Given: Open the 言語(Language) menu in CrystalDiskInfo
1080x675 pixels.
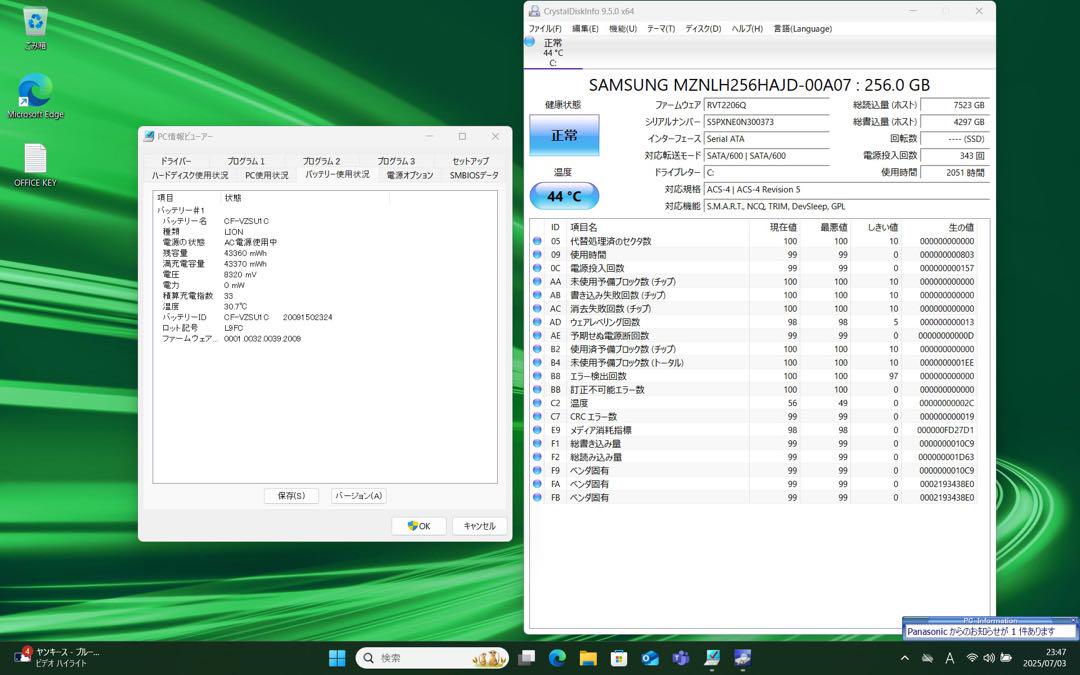Looking at the screenshot, I should click(x=802, y=29).
